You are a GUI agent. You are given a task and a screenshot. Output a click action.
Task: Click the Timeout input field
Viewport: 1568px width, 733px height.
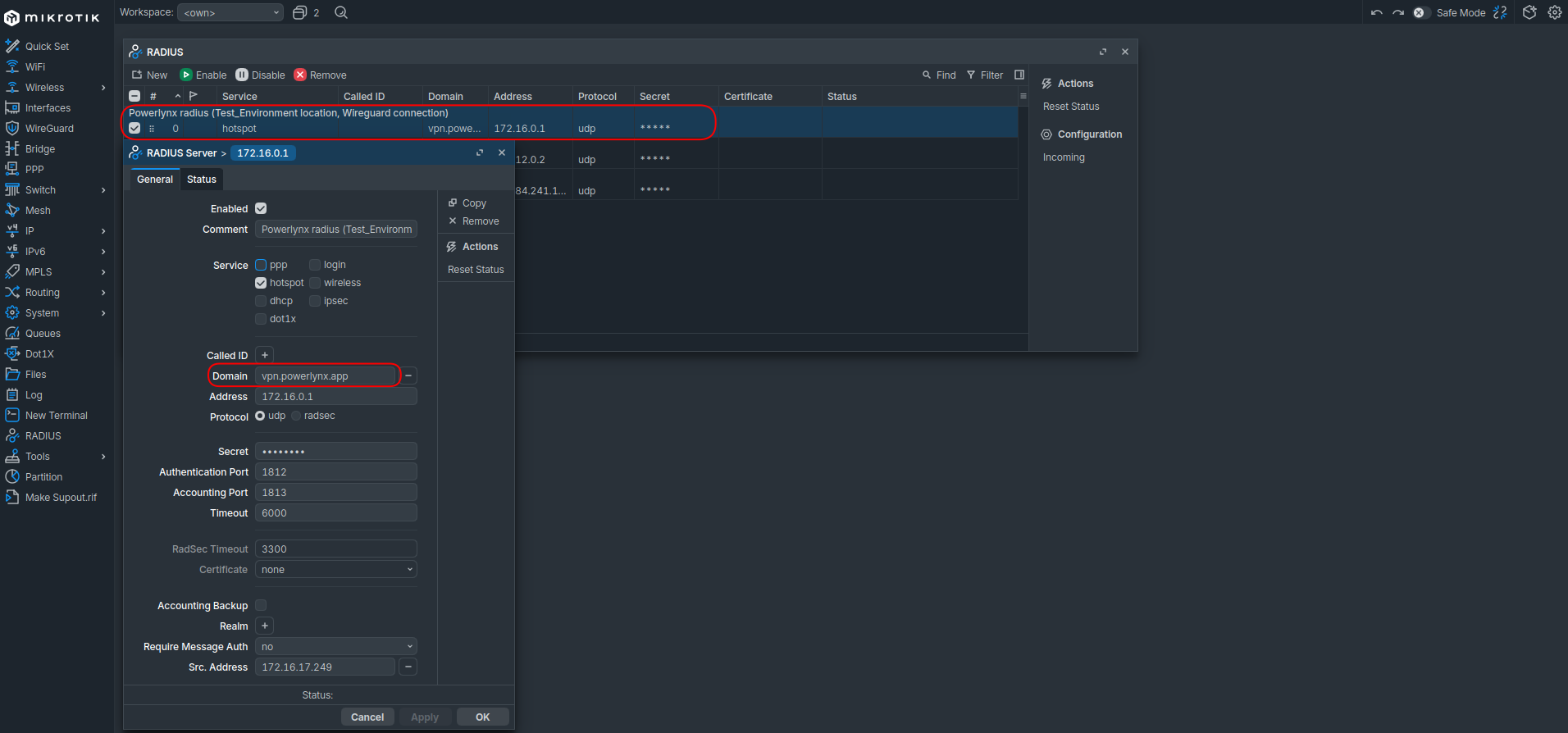[335, 513]
